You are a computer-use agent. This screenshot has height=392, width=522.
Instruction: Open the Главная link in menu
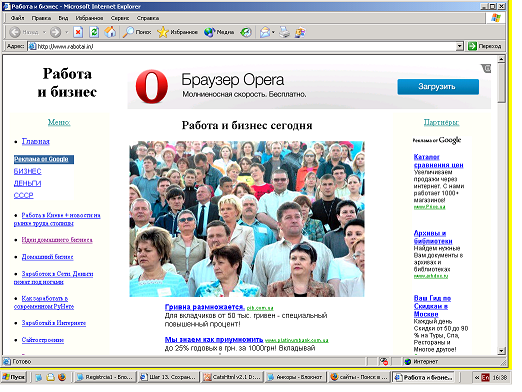pyautogui.click(x=36, y=141)
